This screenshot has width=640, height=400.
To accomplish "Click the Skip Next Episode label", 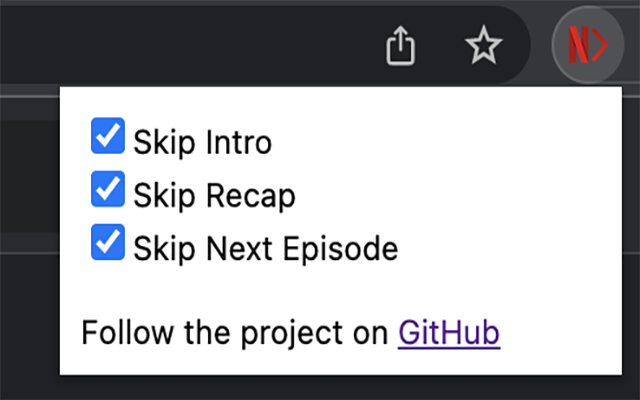I will click(x=266, y=248).
